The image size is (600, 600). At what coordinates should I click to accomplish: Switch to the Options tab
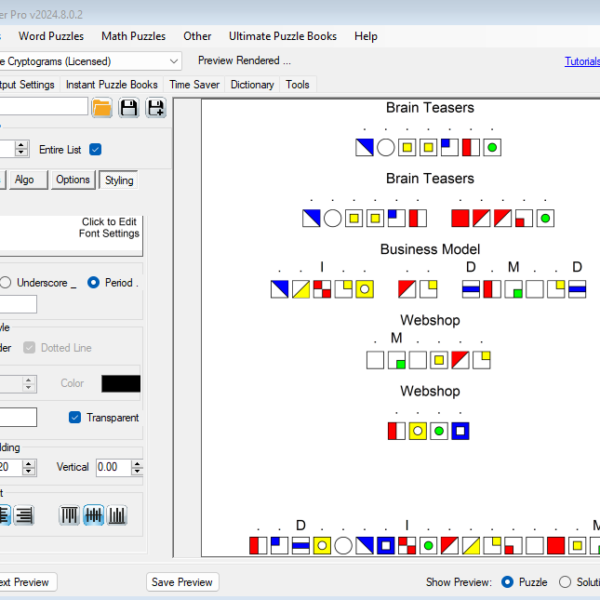coord(73,179)
